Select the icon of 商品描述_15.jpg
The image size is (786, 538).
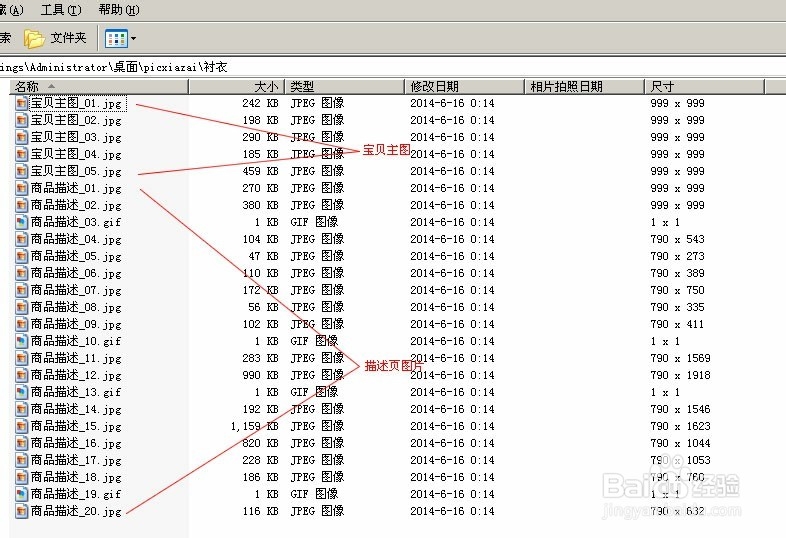[21, 427]
